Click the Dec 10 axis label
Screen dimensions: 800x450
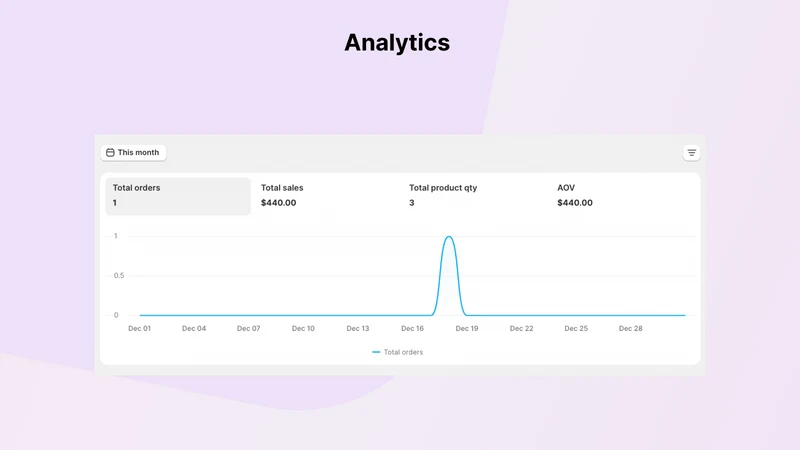tap(303, 329)
